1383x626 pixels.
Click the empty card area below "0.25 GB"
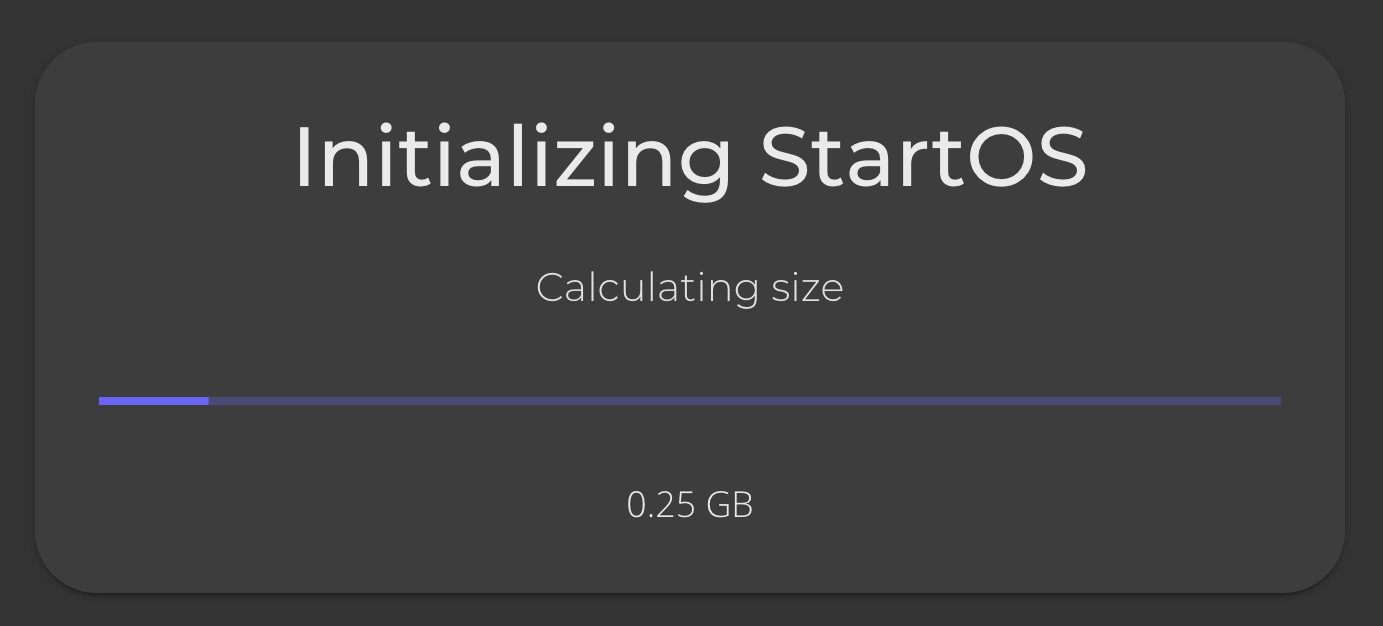point(690,560)
